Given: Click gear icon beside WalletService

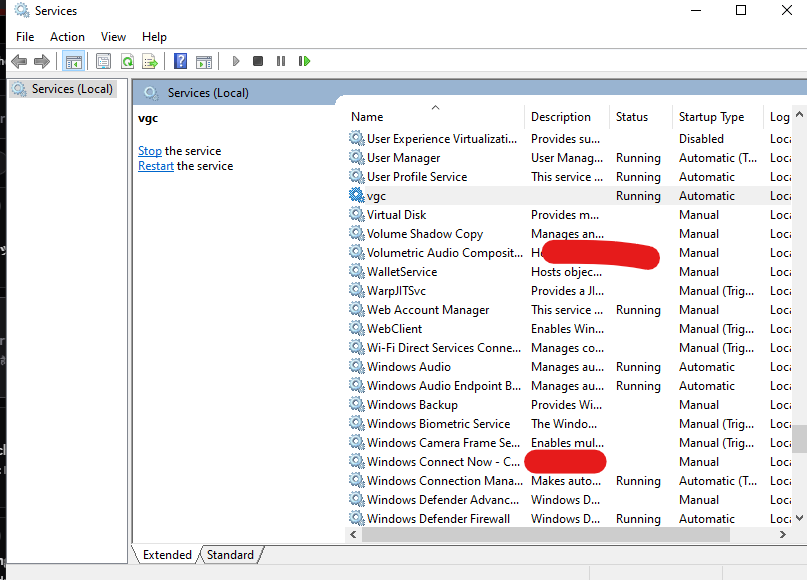Looking at the screenshot, I should (356, 272).
